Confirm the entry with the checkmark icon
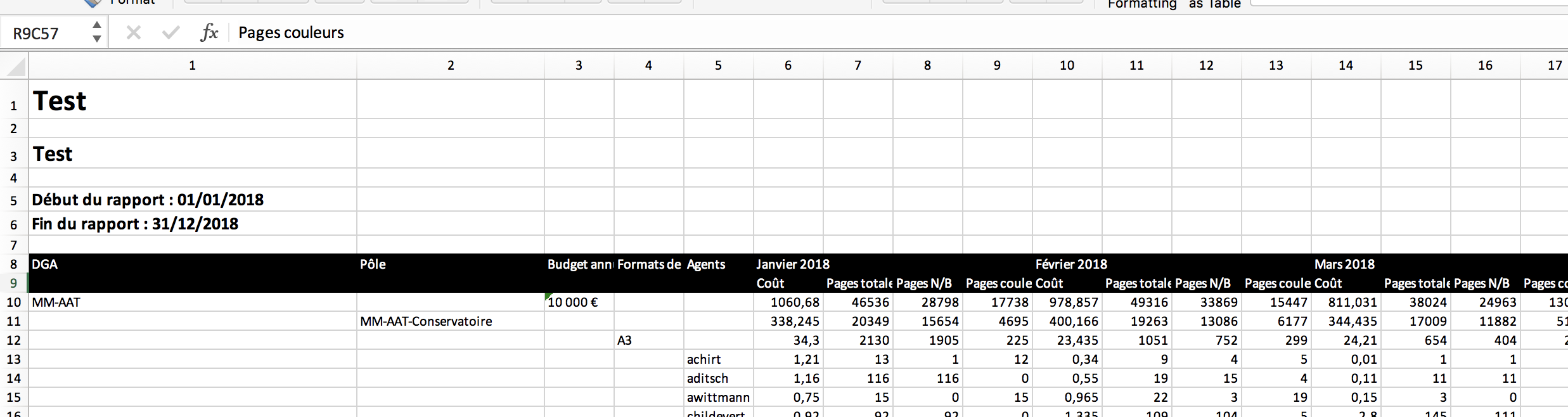 (170, 32)
